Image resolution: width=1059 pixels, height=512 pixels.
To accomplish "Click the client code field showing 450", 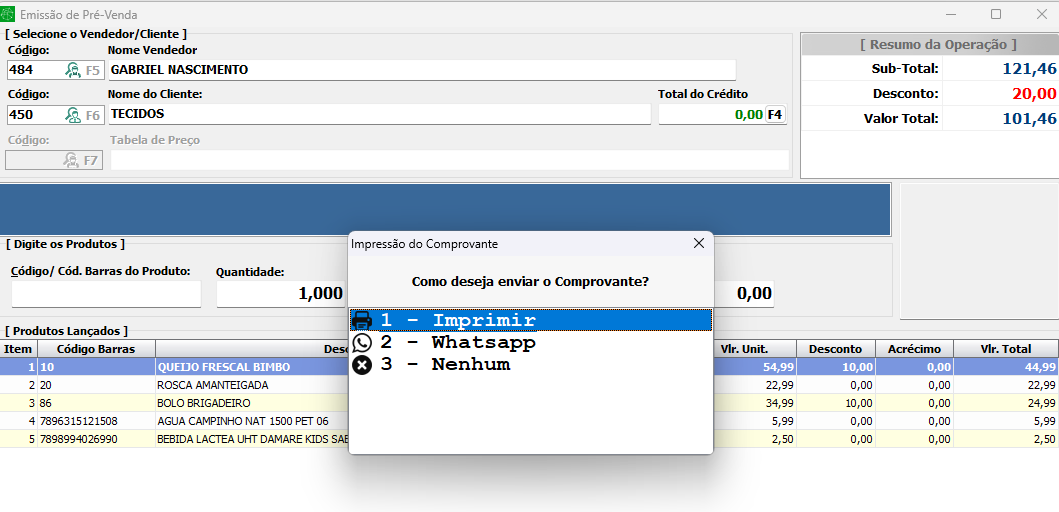I will (33, 115).
